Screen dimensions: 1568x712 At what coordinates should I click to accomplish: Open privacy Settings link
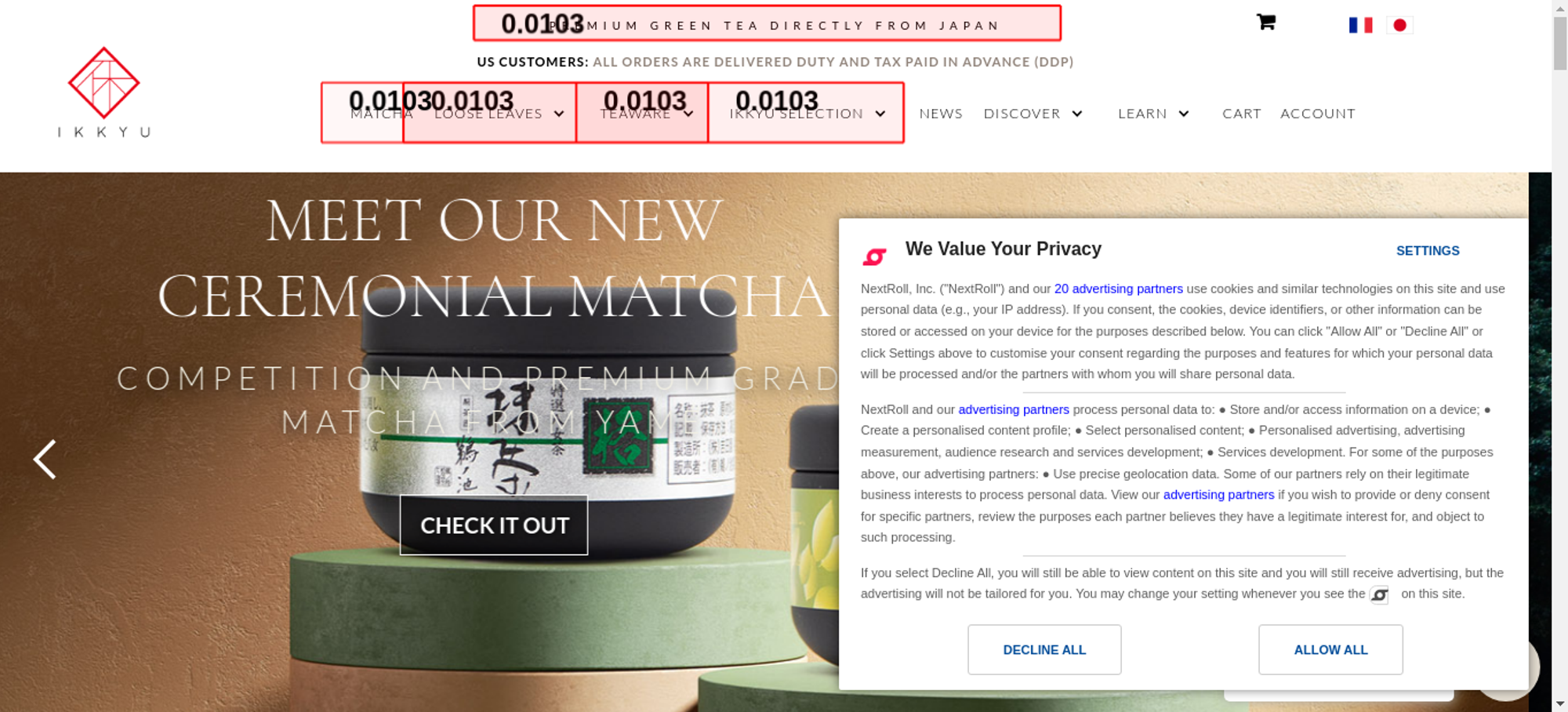1428,251
